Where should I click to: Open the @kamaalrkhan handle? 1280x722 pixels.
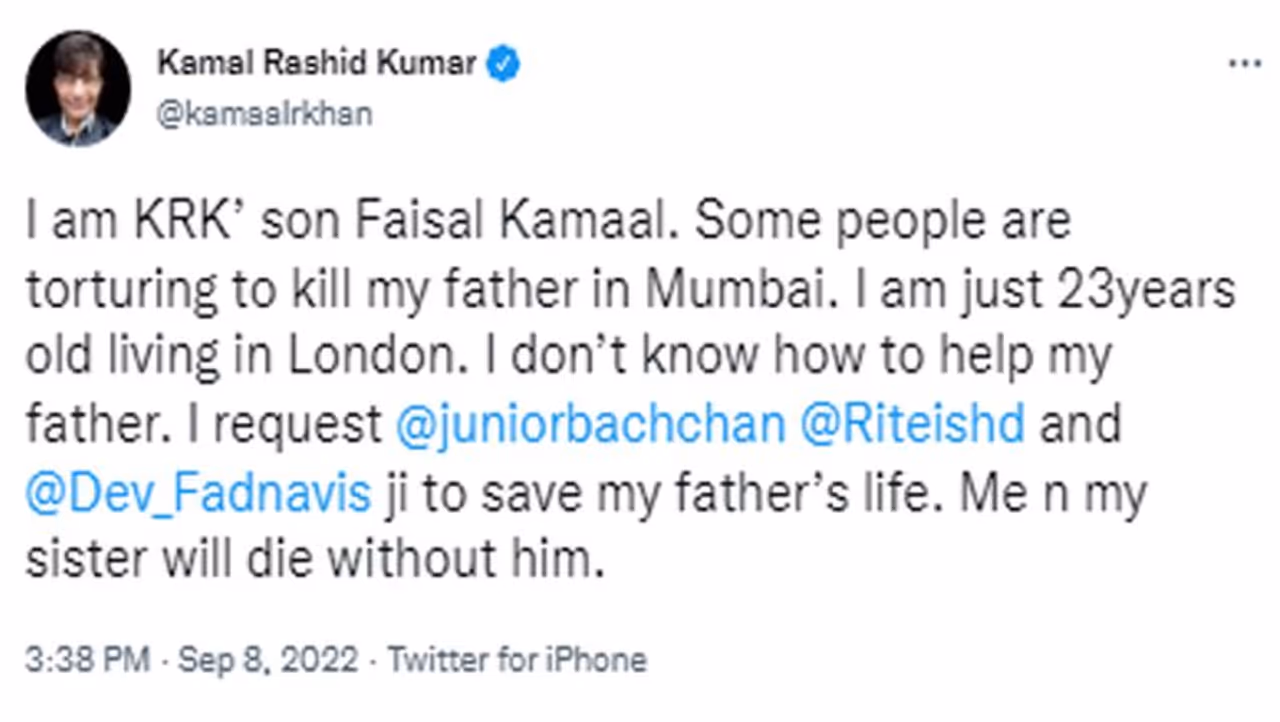264,114
